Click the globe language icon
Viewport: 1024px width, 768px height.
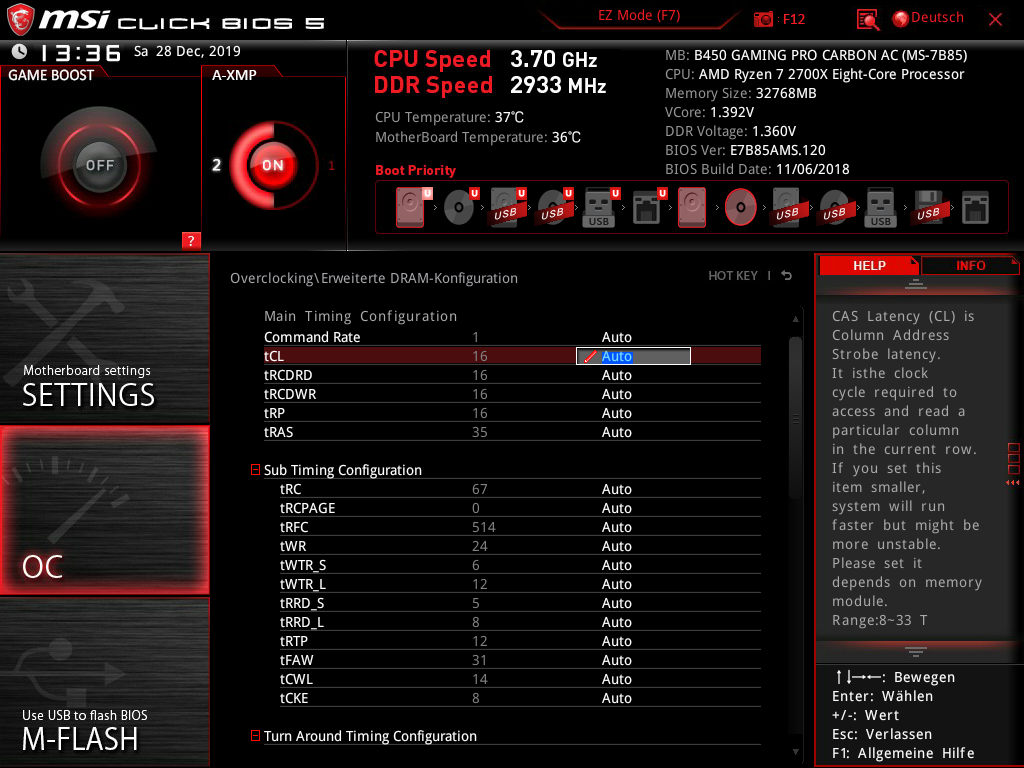pyautogui.click(x=901, y=19)
